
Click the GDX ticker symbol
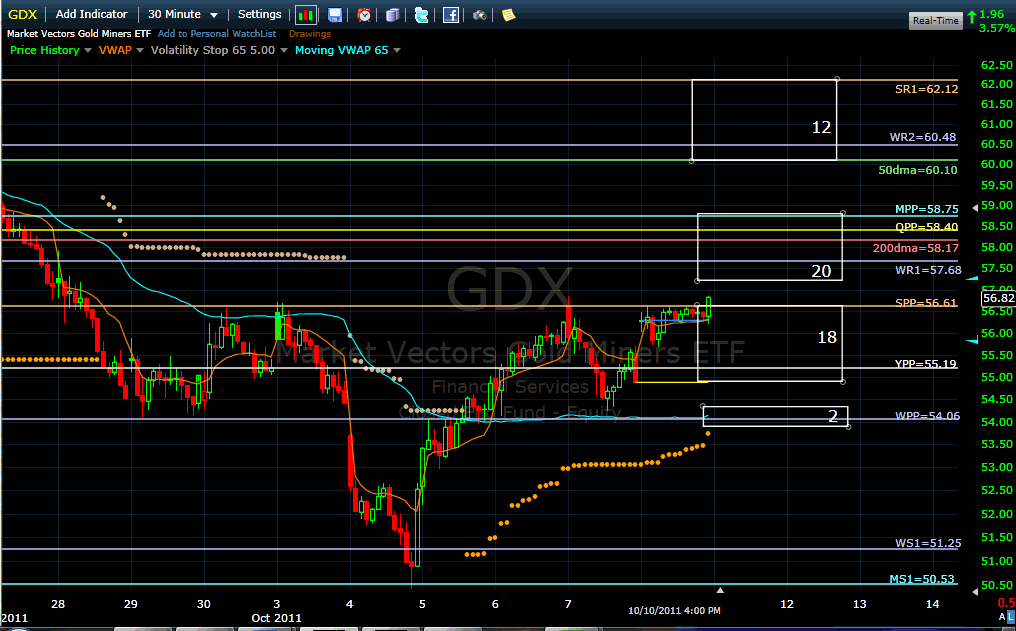click(23, 14)
